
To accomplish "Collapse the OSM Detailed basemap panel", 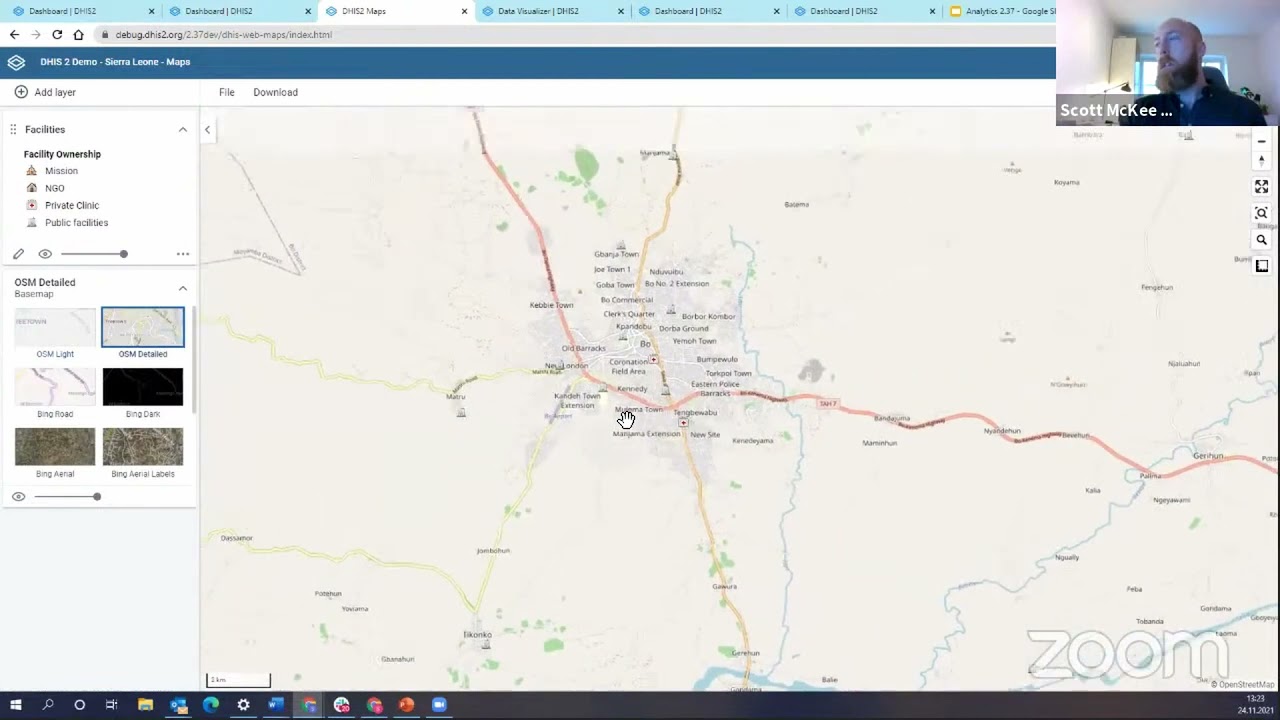I will (x=183, y=288).
